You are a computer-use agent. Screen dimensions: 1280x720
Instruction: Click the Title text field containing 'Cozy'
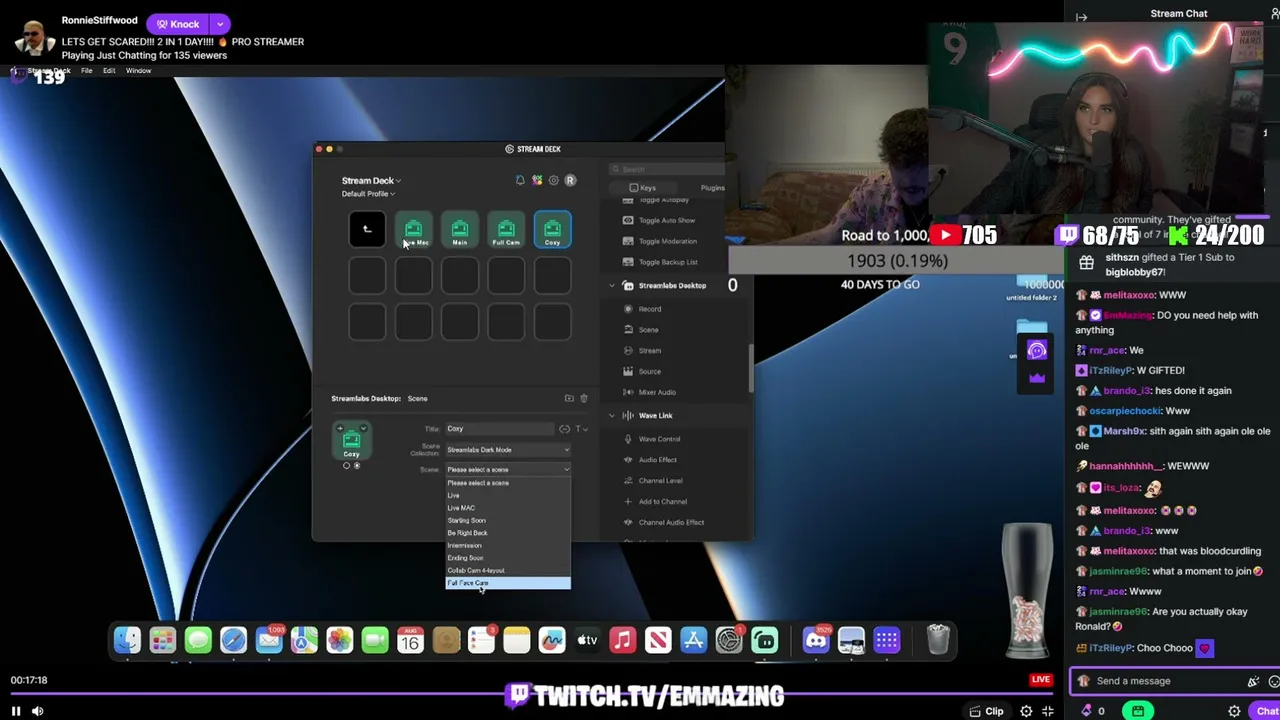[x=499, y=429]
